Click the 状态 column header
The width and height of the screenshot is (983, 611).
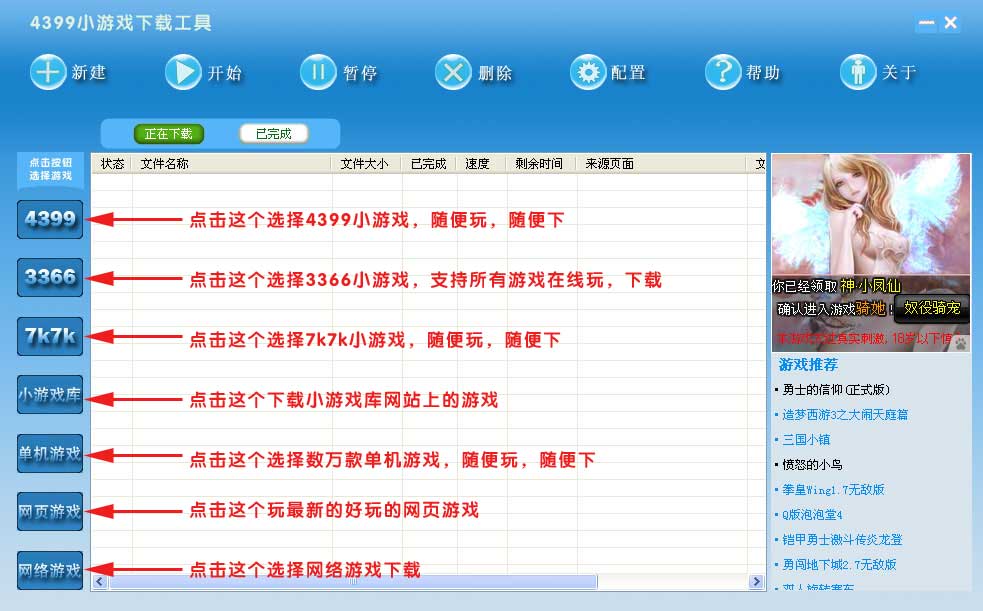coord(112,164)
